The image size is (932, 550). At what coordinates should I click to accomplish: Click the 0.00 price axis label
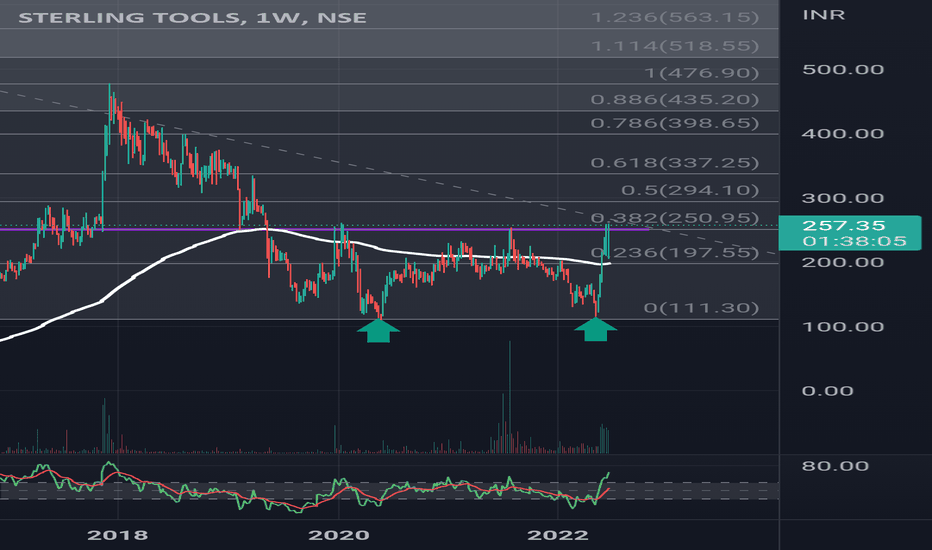[827, 391]
